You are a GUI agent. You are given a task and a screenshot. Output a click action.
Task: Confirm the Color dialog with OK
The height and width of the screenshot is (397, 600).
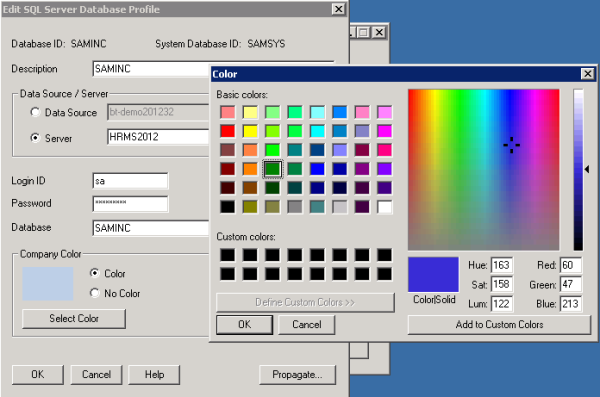245,325
